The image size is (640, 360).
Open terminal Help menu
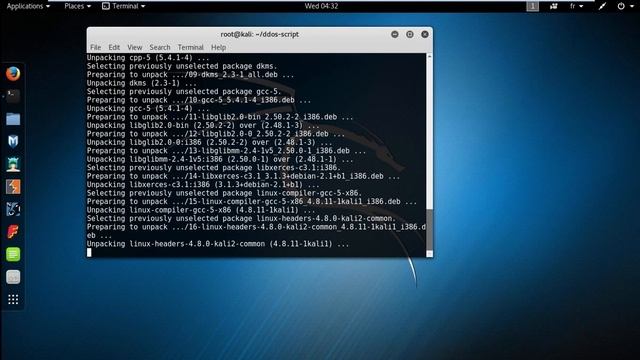pos(218,47)
